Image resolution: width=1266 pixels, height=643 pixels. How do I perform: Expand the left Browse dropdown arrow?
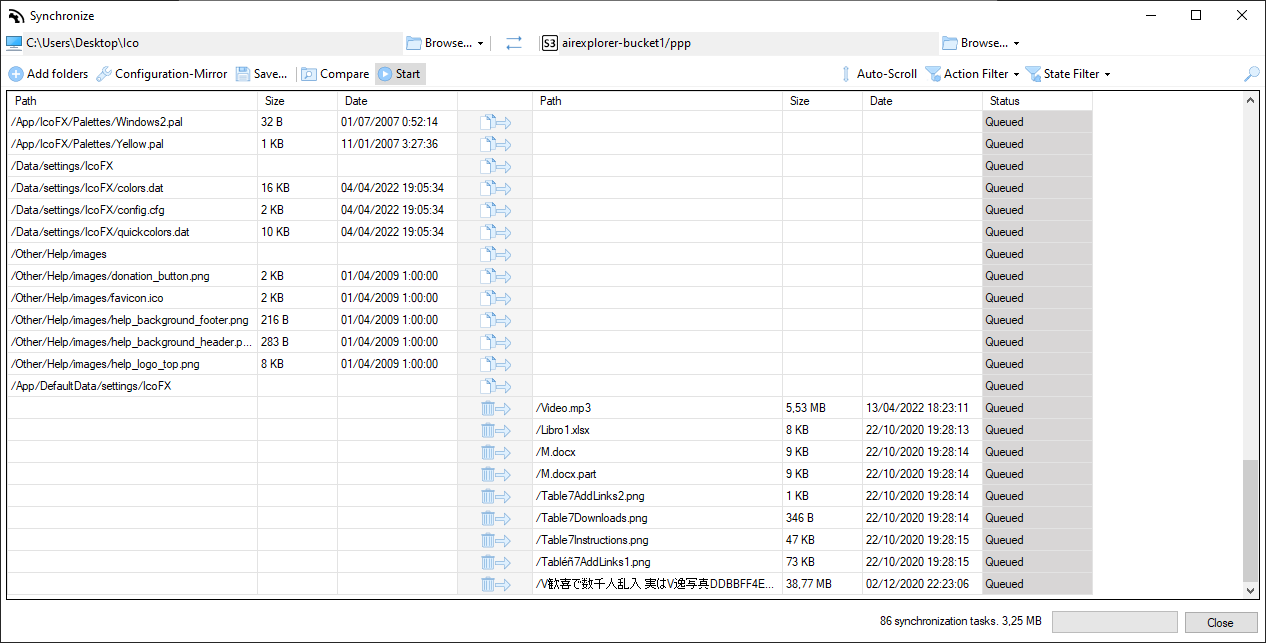[480, 43]
